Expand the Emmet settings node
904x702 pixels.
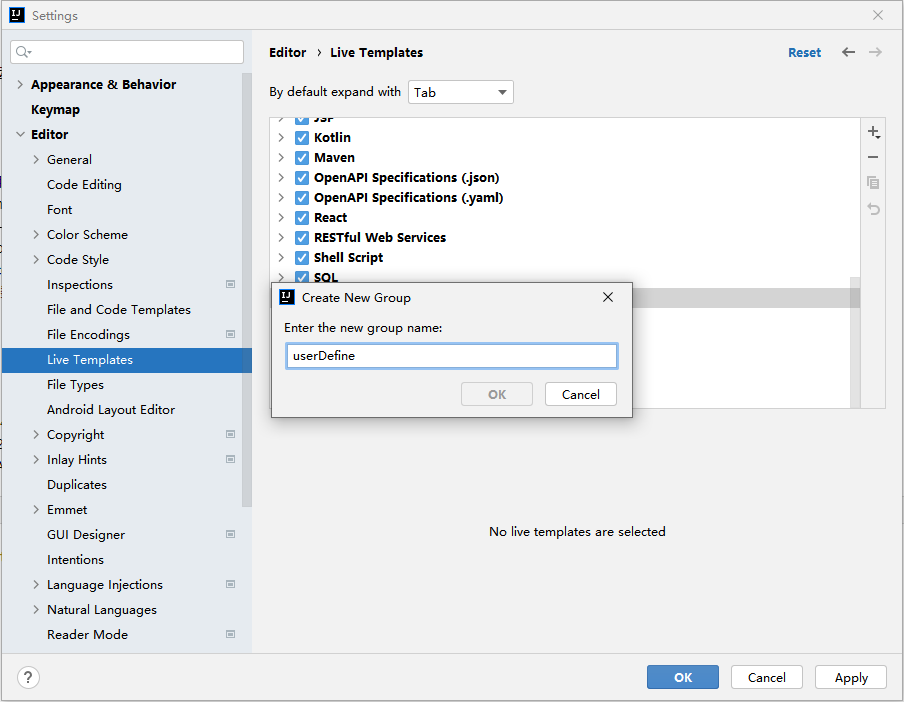click(x=36, y=509)
